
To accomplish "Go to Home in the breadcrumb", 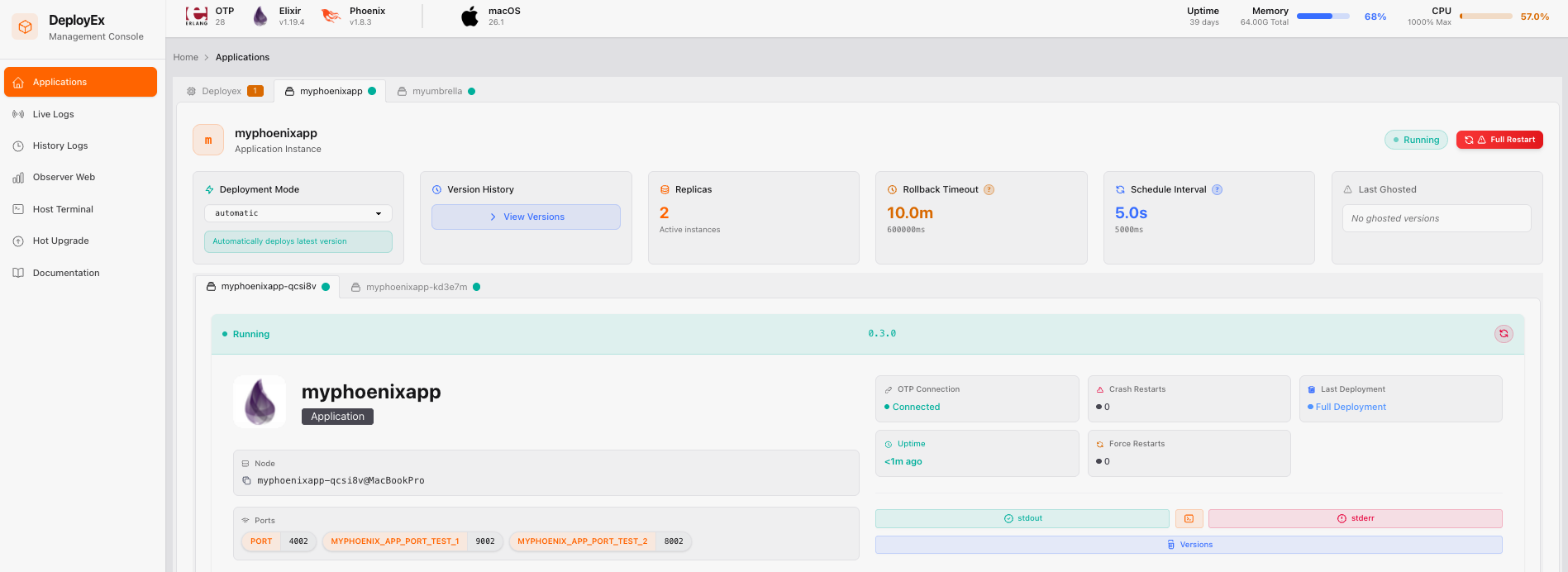I will click(186, 57).
